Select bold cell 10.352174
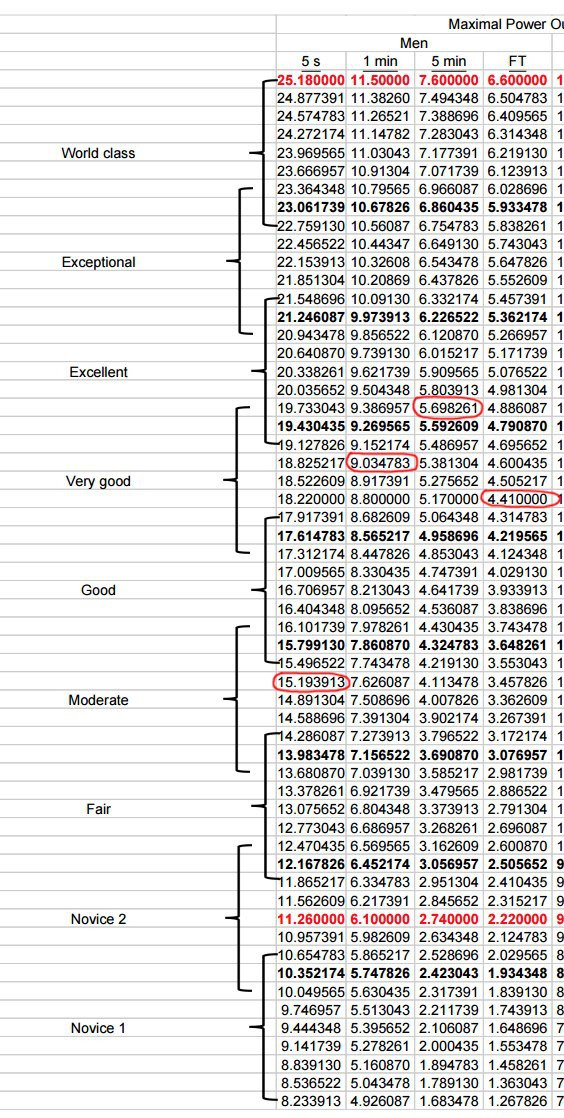This screenshot has width=564, height=1118. tap(311, 973)
